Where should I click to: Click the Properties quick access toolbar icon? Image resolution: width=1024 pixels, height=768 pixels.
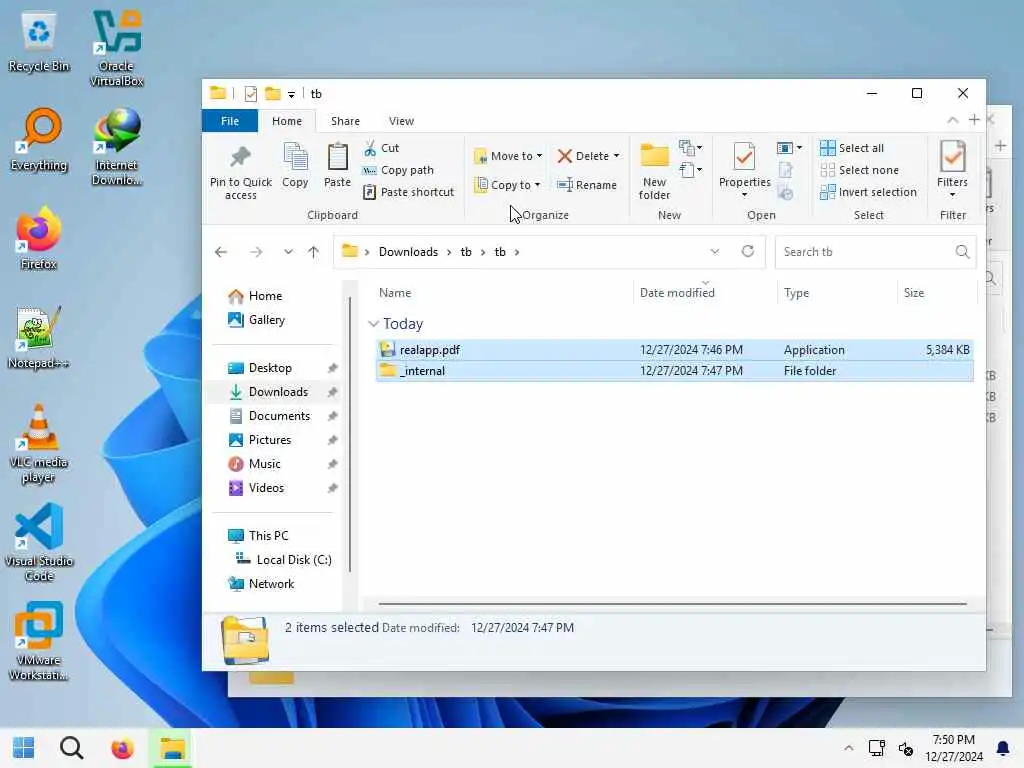[251, 94]
